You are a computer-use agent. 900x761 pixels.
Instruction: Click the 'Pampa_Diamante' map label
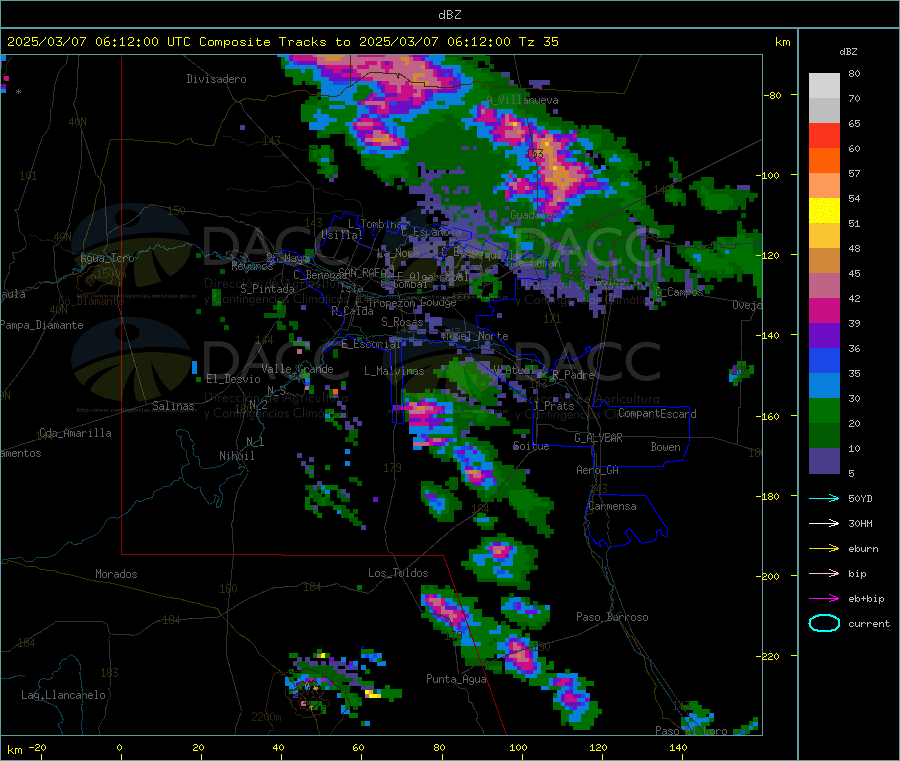point(41,325)
